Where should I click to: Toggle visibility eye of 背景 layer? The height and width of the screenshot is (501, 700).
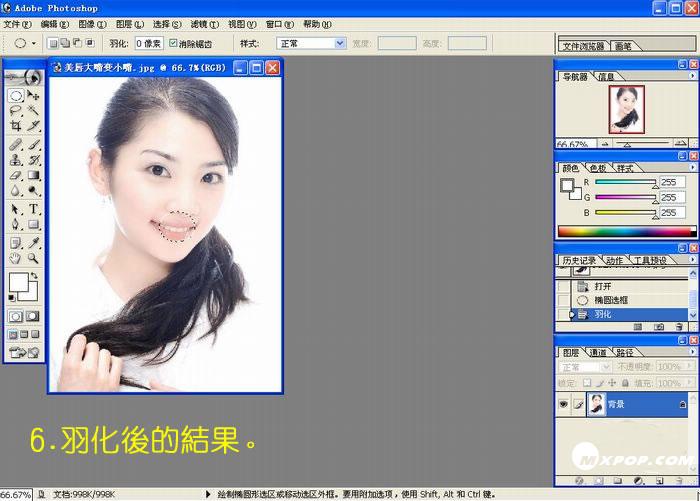[564, 404]
